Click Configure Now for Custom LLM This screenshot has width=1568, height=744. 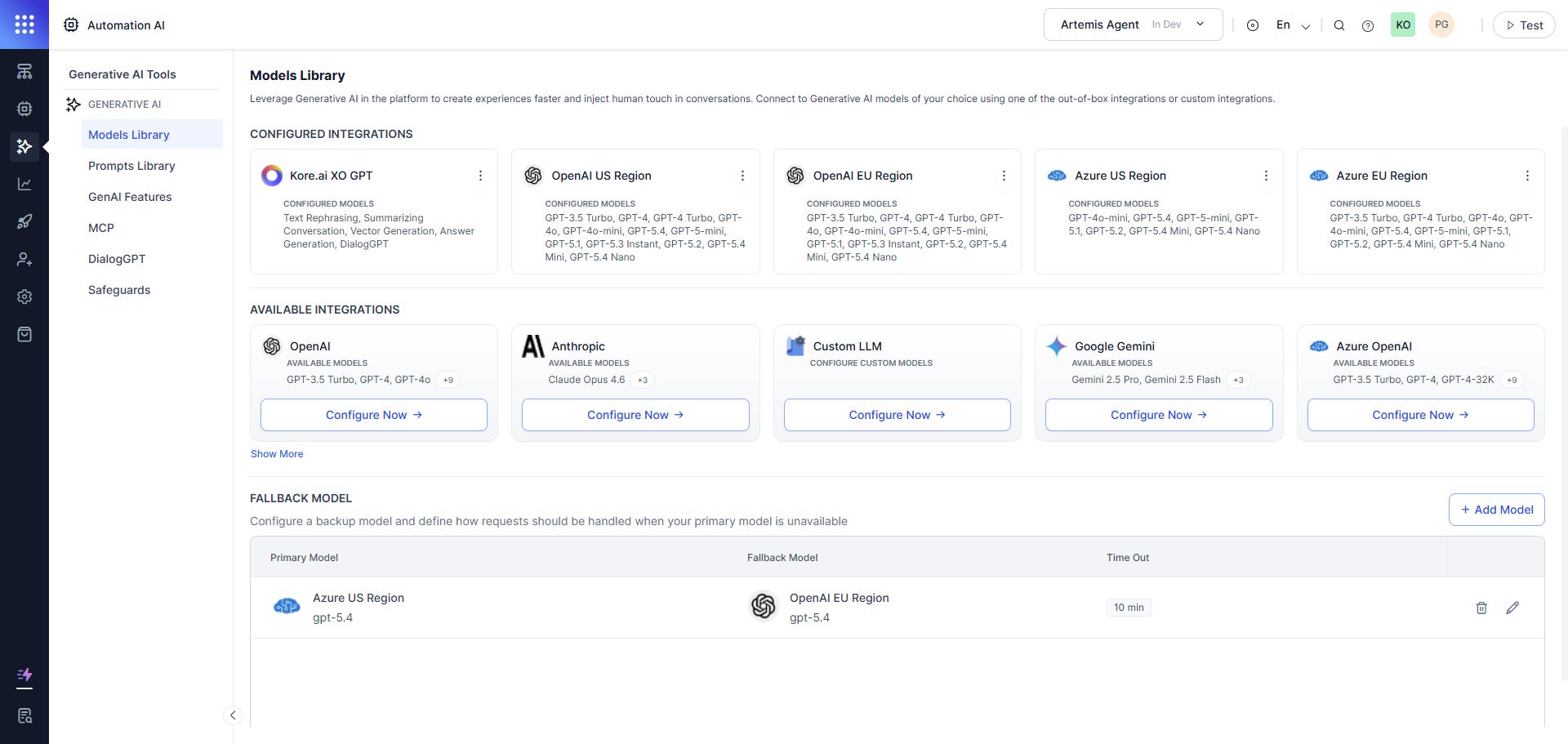click(898, 415)
